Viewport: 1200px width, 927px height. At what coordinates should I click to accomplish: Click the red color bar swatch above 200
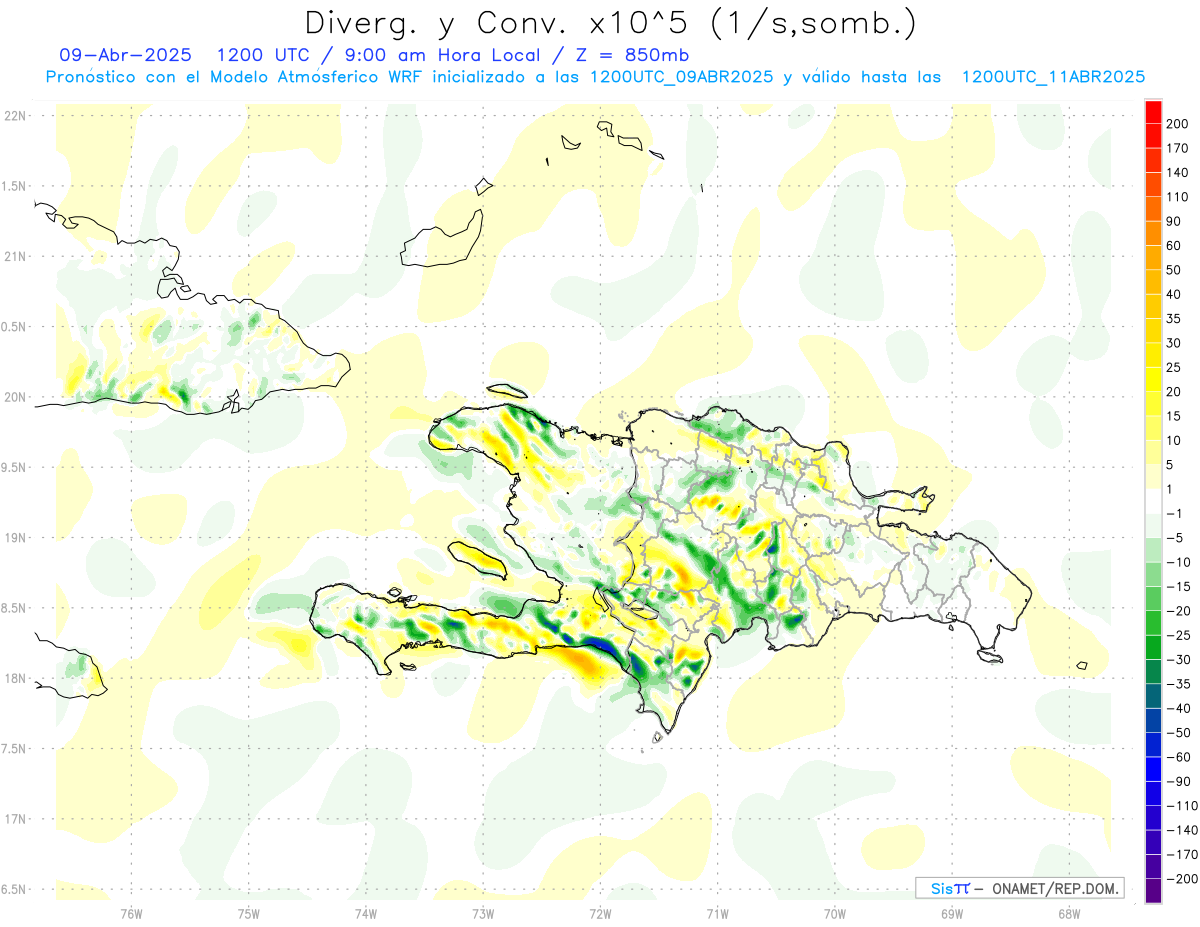tap(1153, 110)
